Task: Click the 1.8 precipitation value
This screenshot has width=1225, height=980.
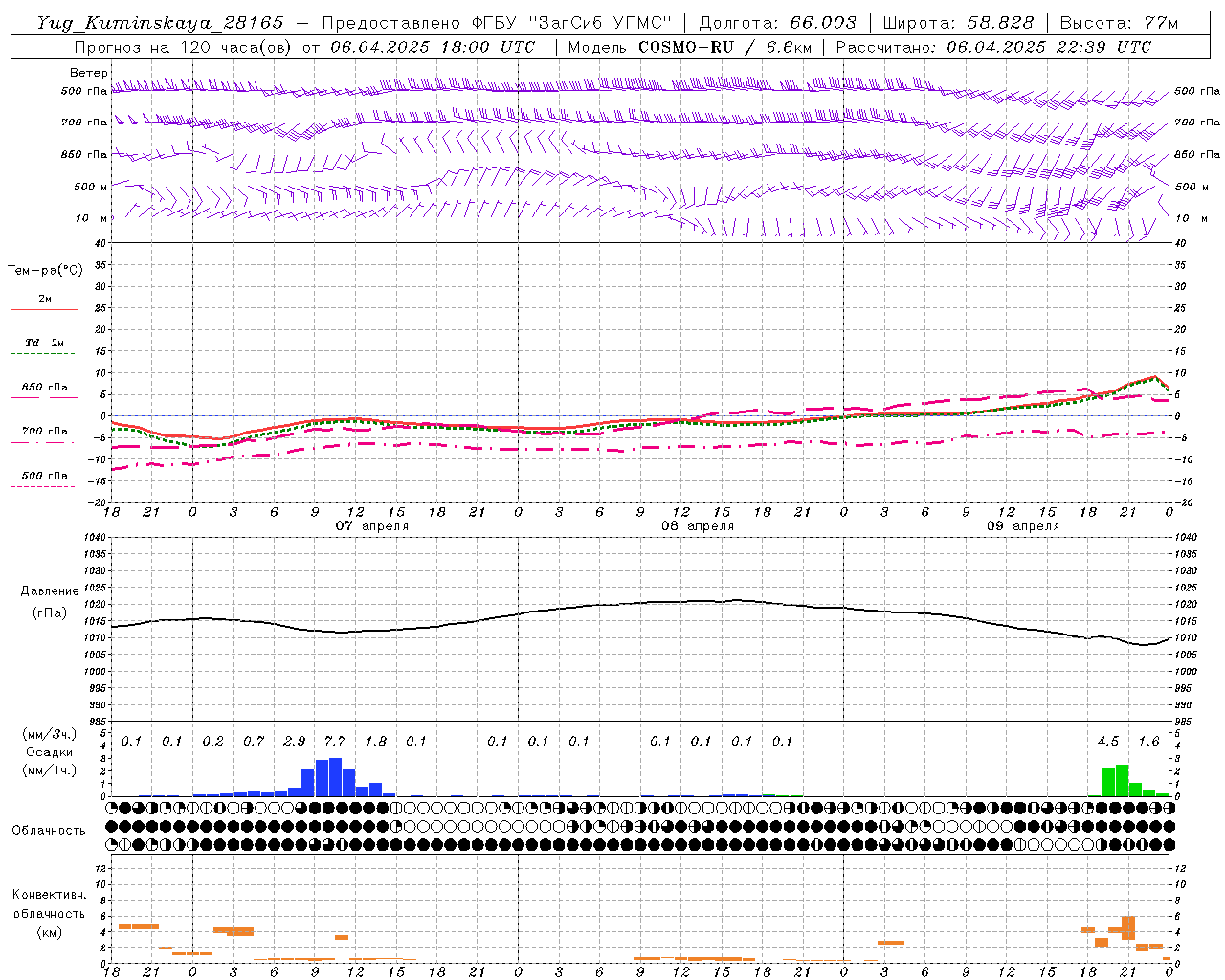Action: [x=376, y=742]
